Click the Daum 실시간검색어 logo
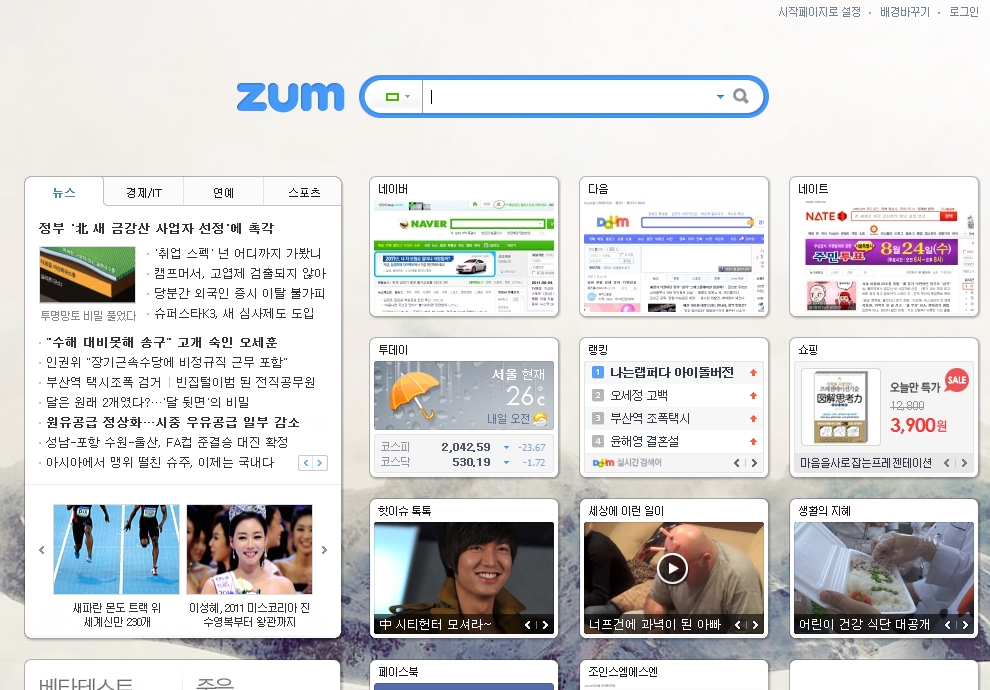This screenshot has width=990, height=690. pyautogui.click(x=627, y=463)
